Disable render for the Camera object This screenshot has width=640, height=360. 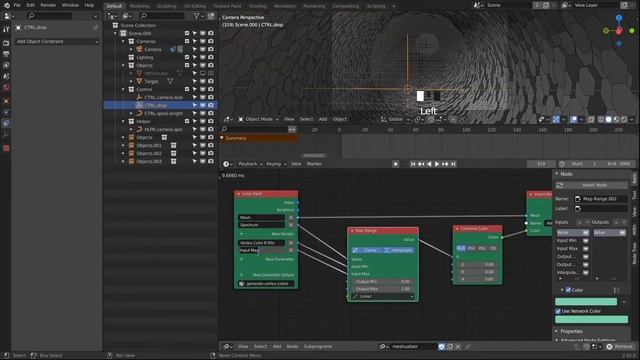pyautogui.click(x=211, y=49)
